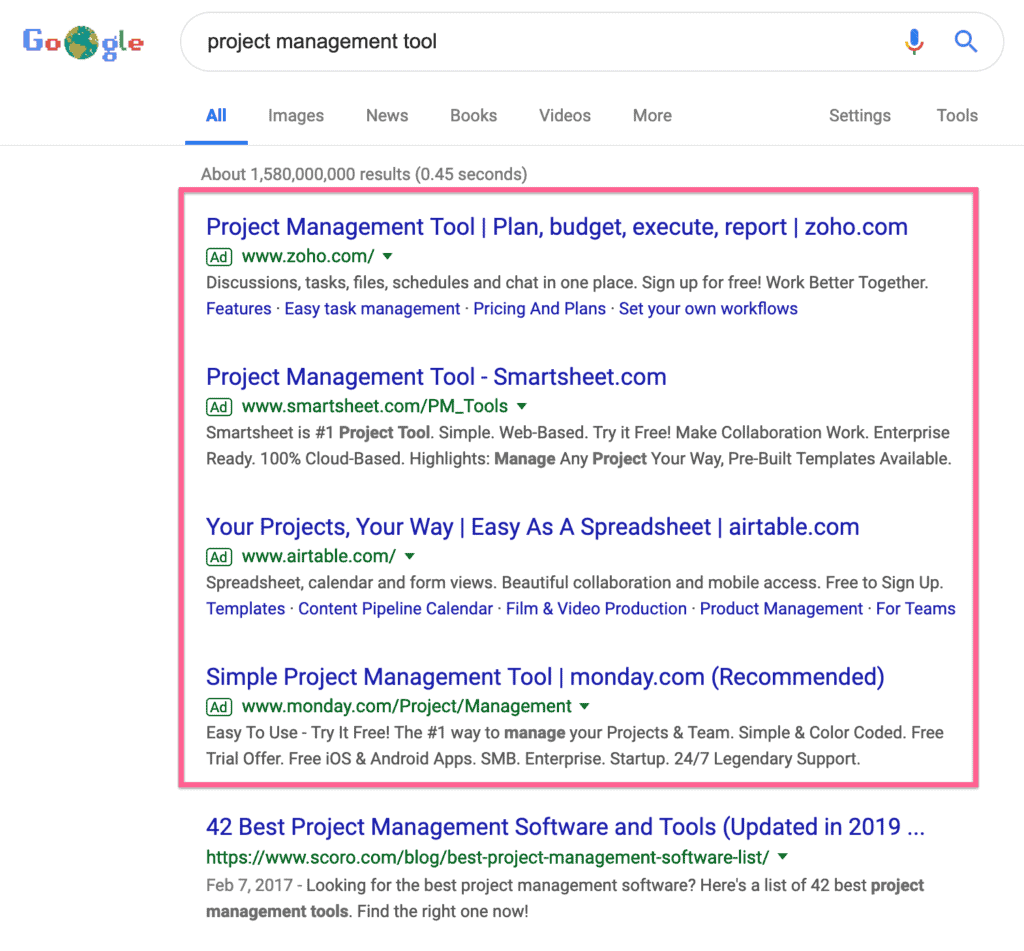Click the www.monday.com/Project/Management green URL
The width and height of the screenshot is (1024, 951).
pyautogui.click(x=406, y=707)
